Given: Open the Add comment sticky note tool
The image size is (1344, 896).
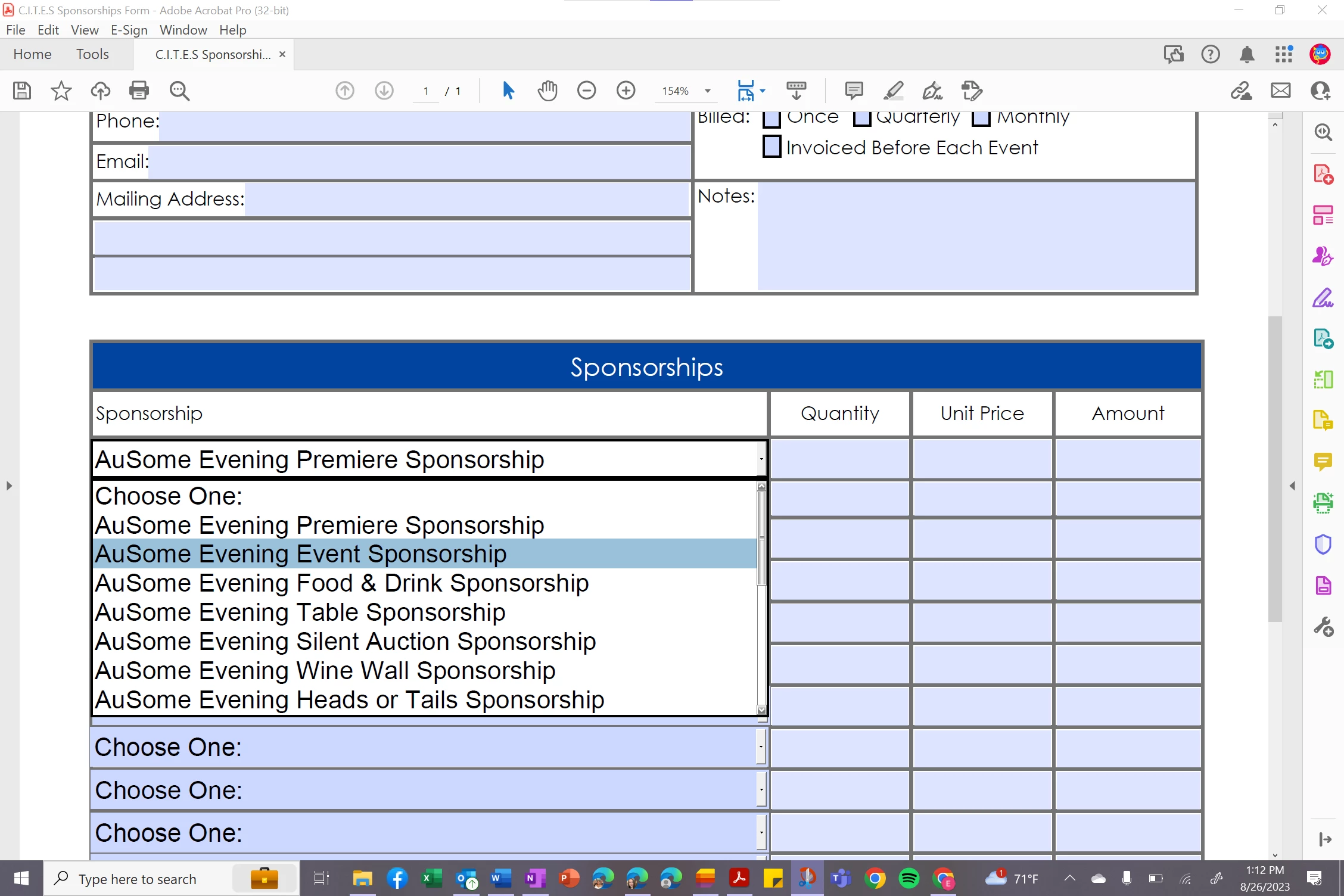Looking at the screenshot, I should click(x=854, y=91).
